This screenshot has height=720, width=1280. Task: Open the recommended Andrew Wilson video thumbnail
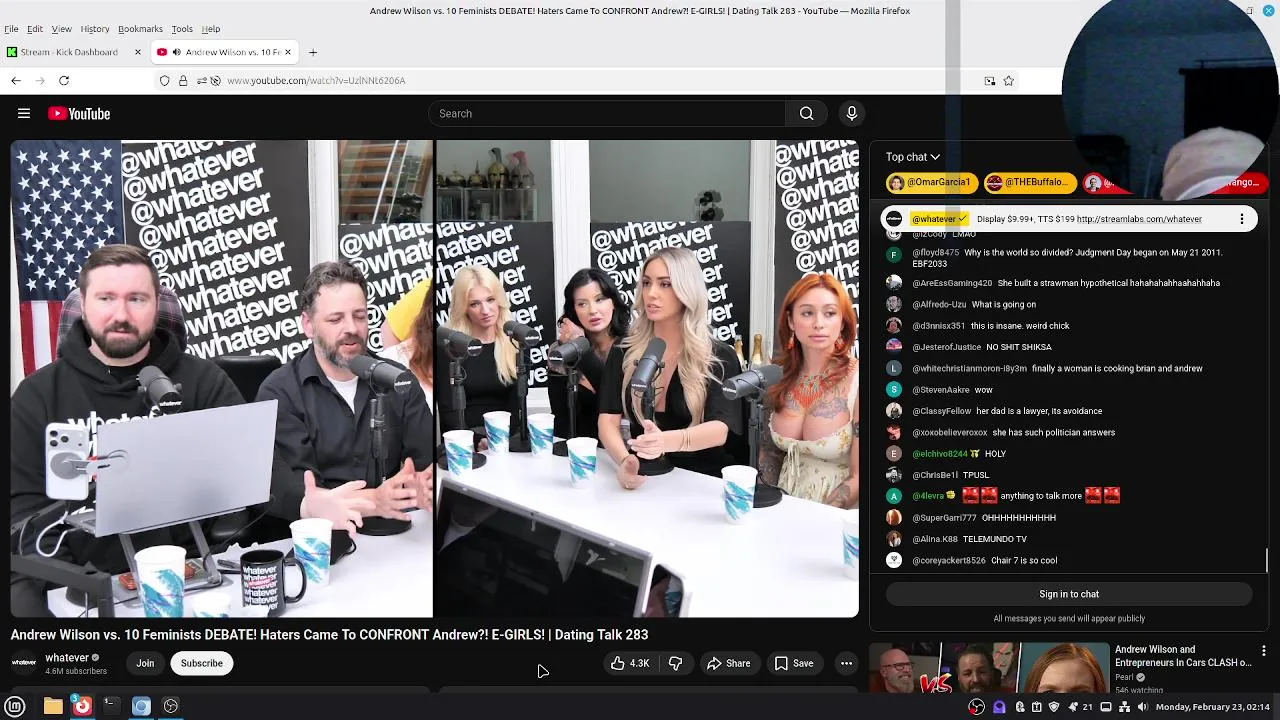(988, 668)
